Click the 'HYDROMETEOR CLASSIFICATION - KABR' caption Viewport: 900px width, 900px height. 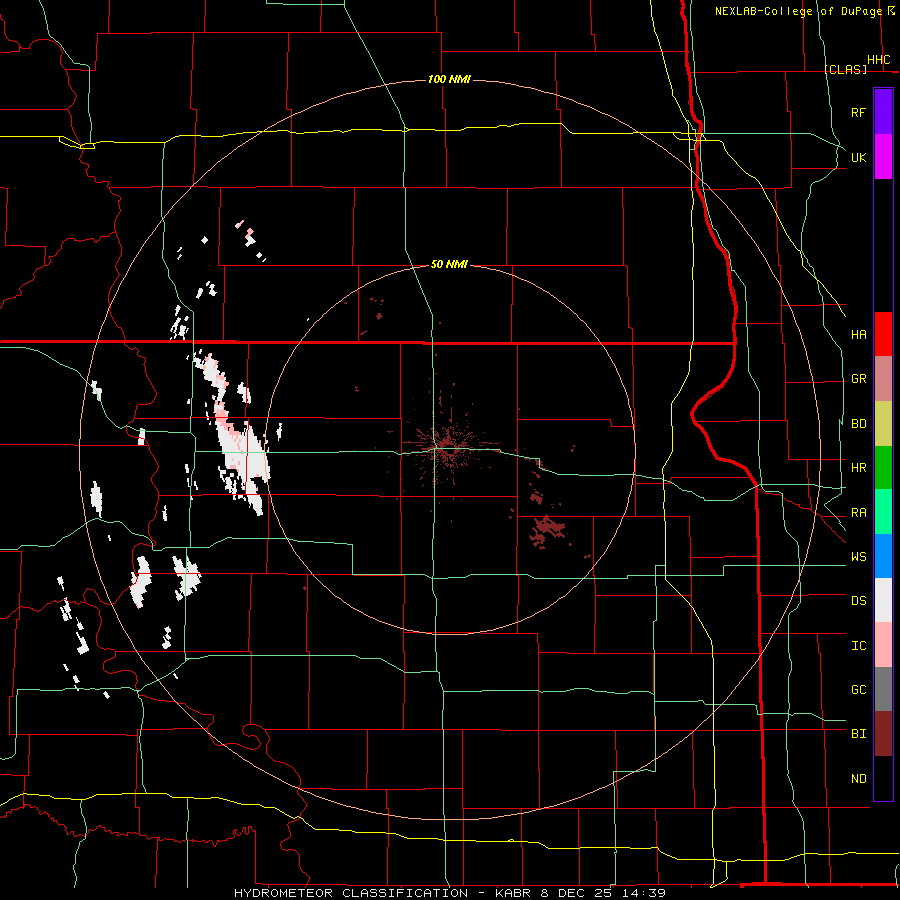click(382, 893)
